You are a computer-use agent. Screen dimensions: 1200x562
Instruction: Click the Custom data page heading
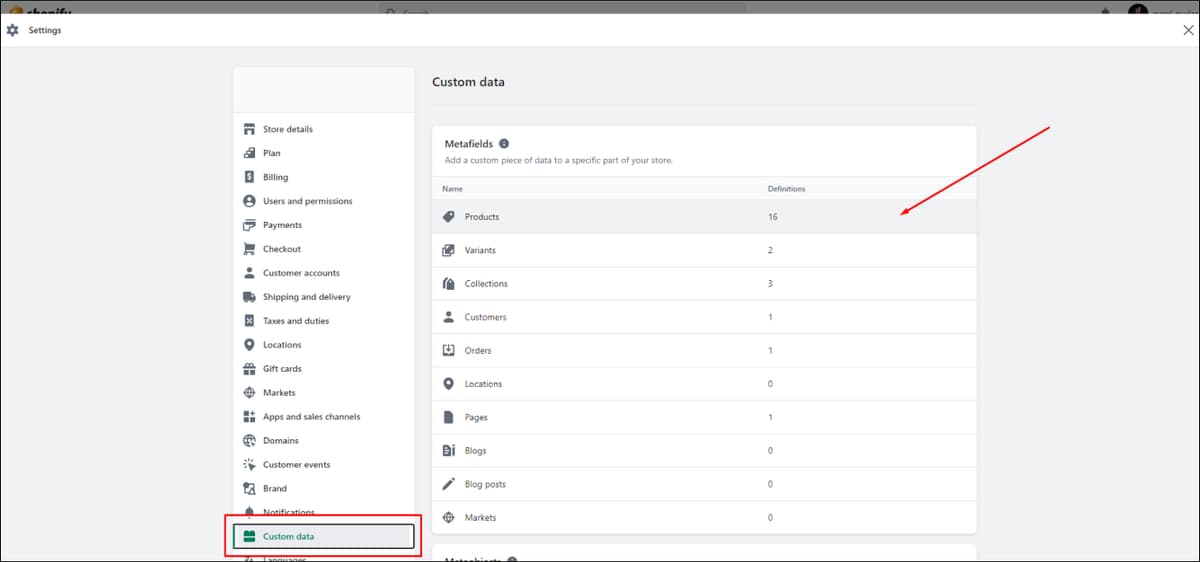(468, 82)
